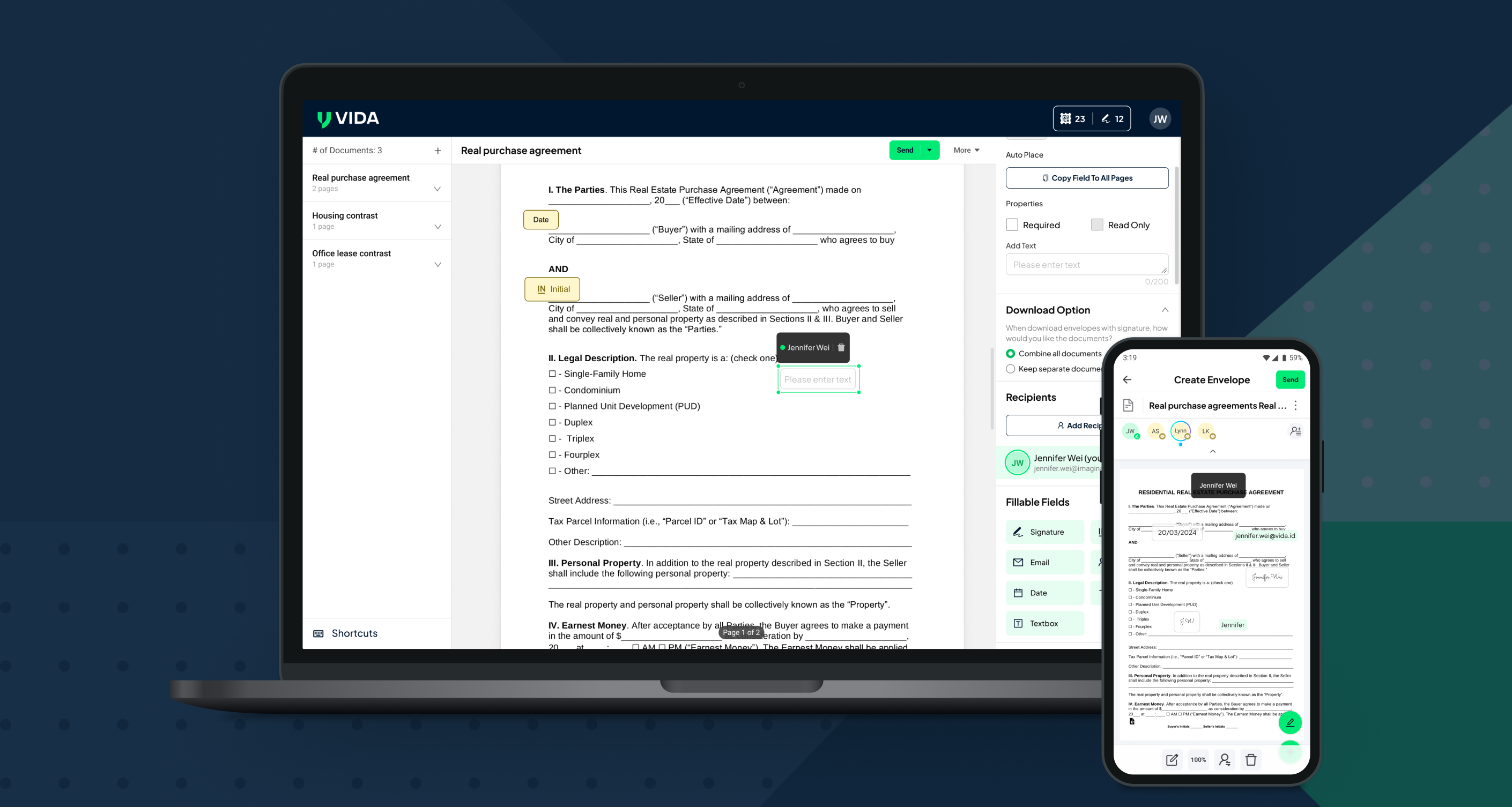Click the '# of Documents: 3' label
The image size is (1512, 807).
347,151
